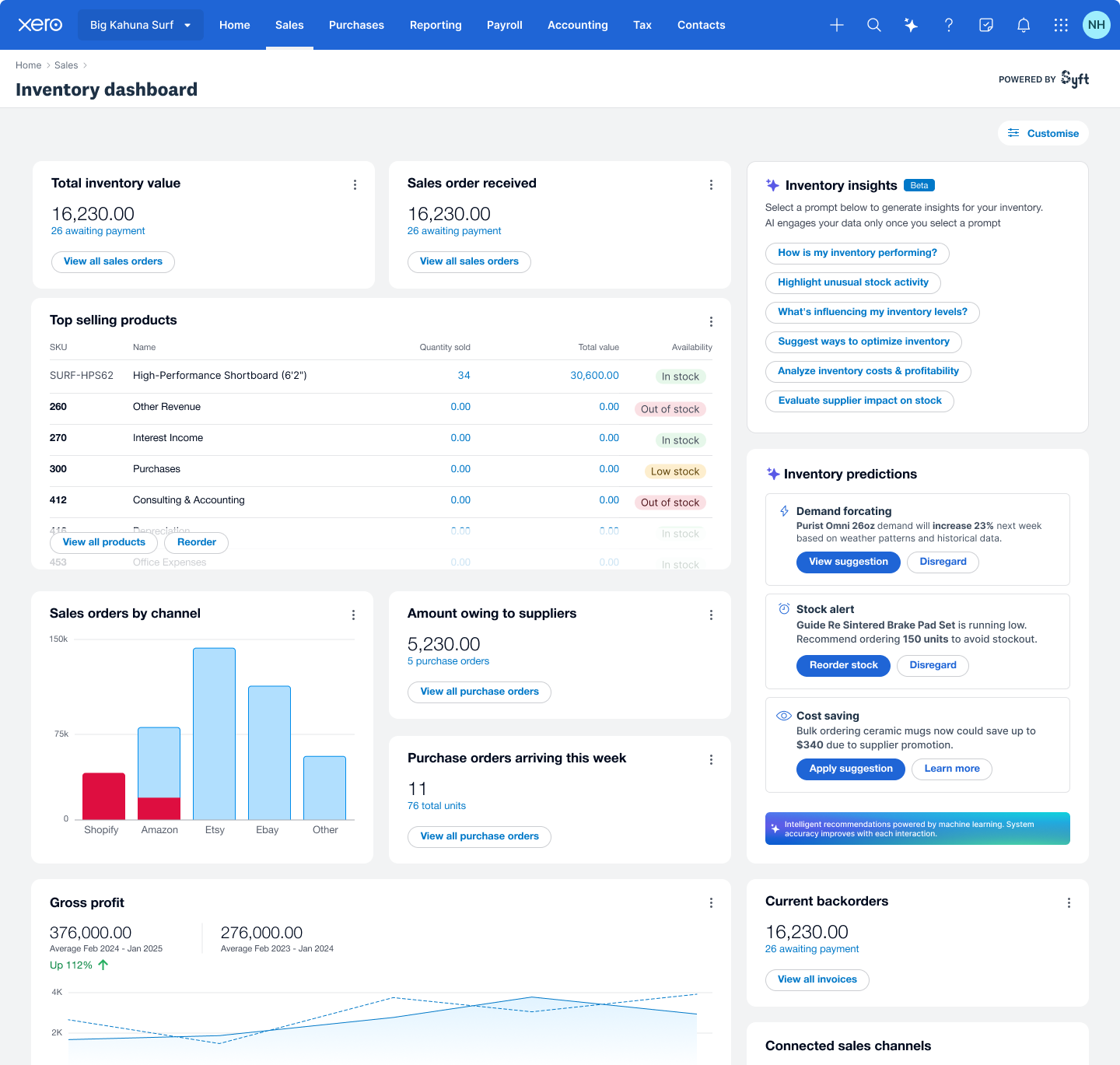This screenshot has height=1065, width=1120.
Task: Open the Payroll menu
Action: (x=505, y=25)
